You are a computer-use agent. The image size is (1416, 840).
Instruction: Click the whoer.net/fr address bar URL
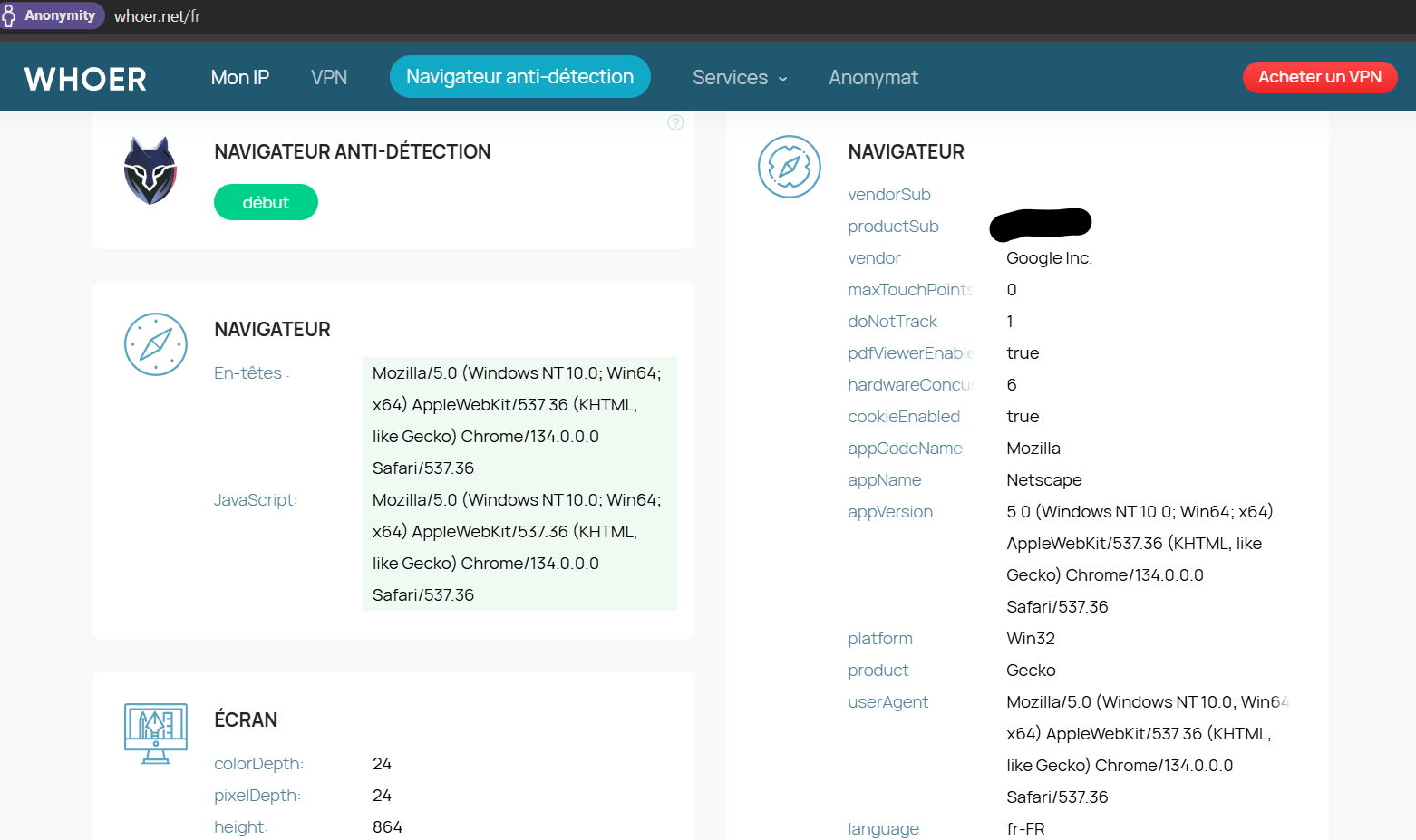pyautogui.click(x=157, y=16)
